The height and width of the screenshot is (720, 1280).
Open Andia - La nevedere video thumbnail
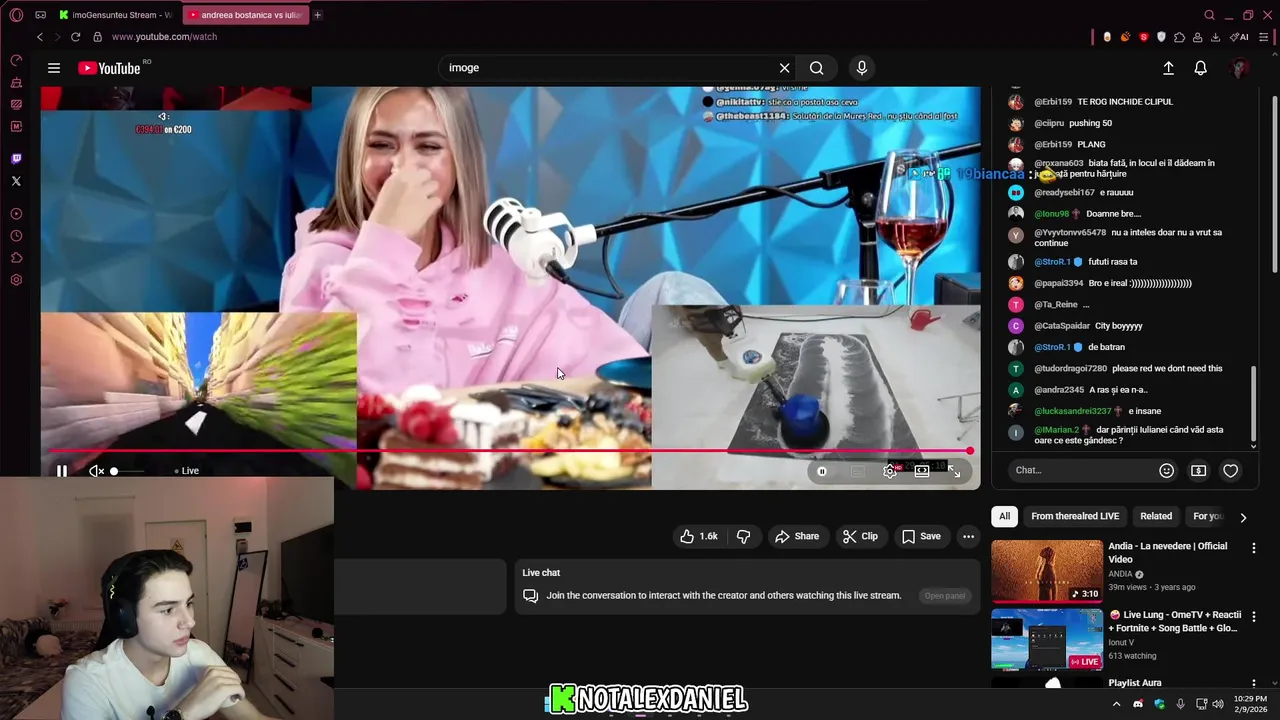(1047, 572)
